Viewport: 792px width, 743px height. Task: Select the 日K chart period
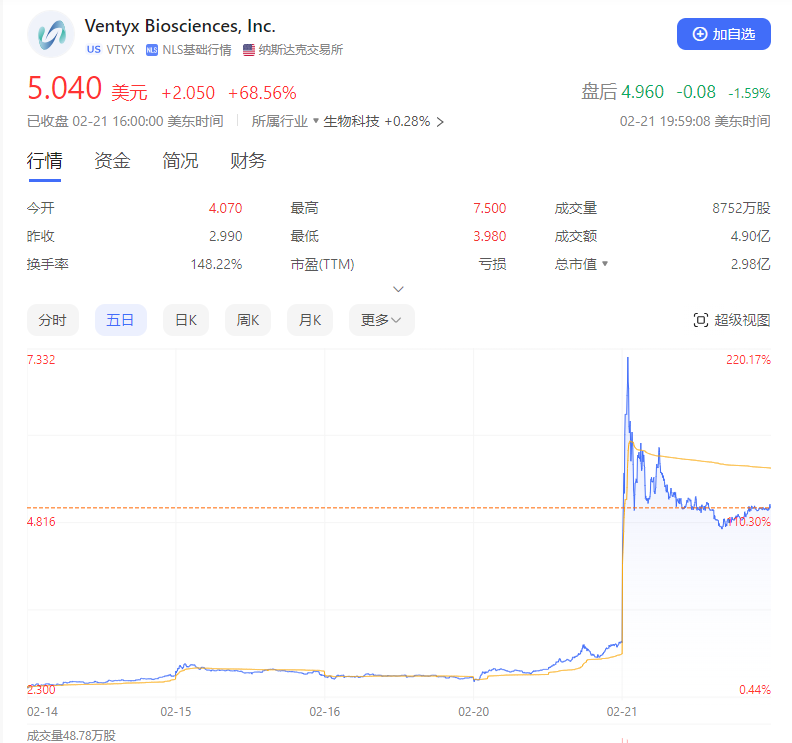(185, 320)
